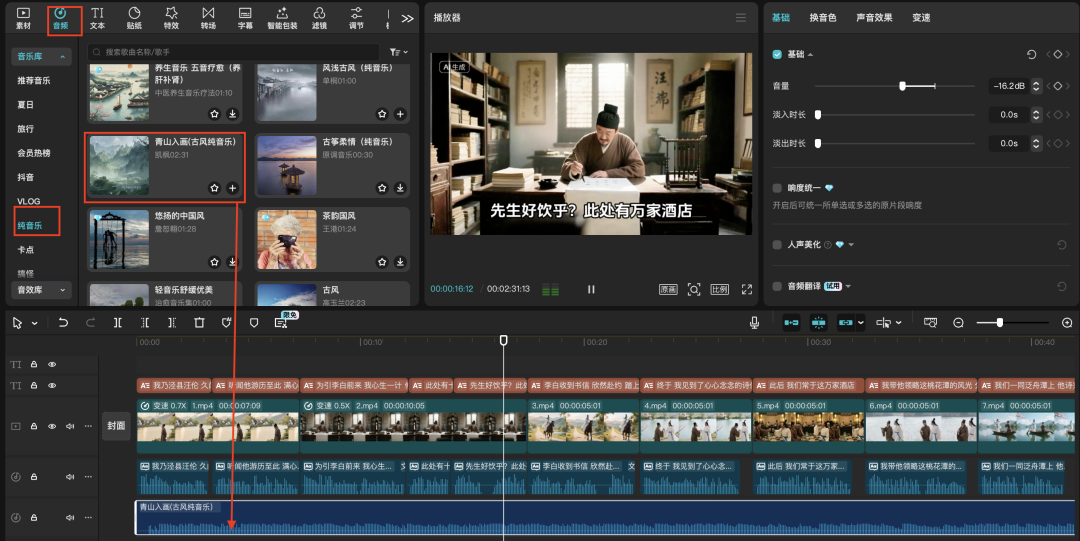Favorite the 悠扬的中国风 track with star

(214, 262)
